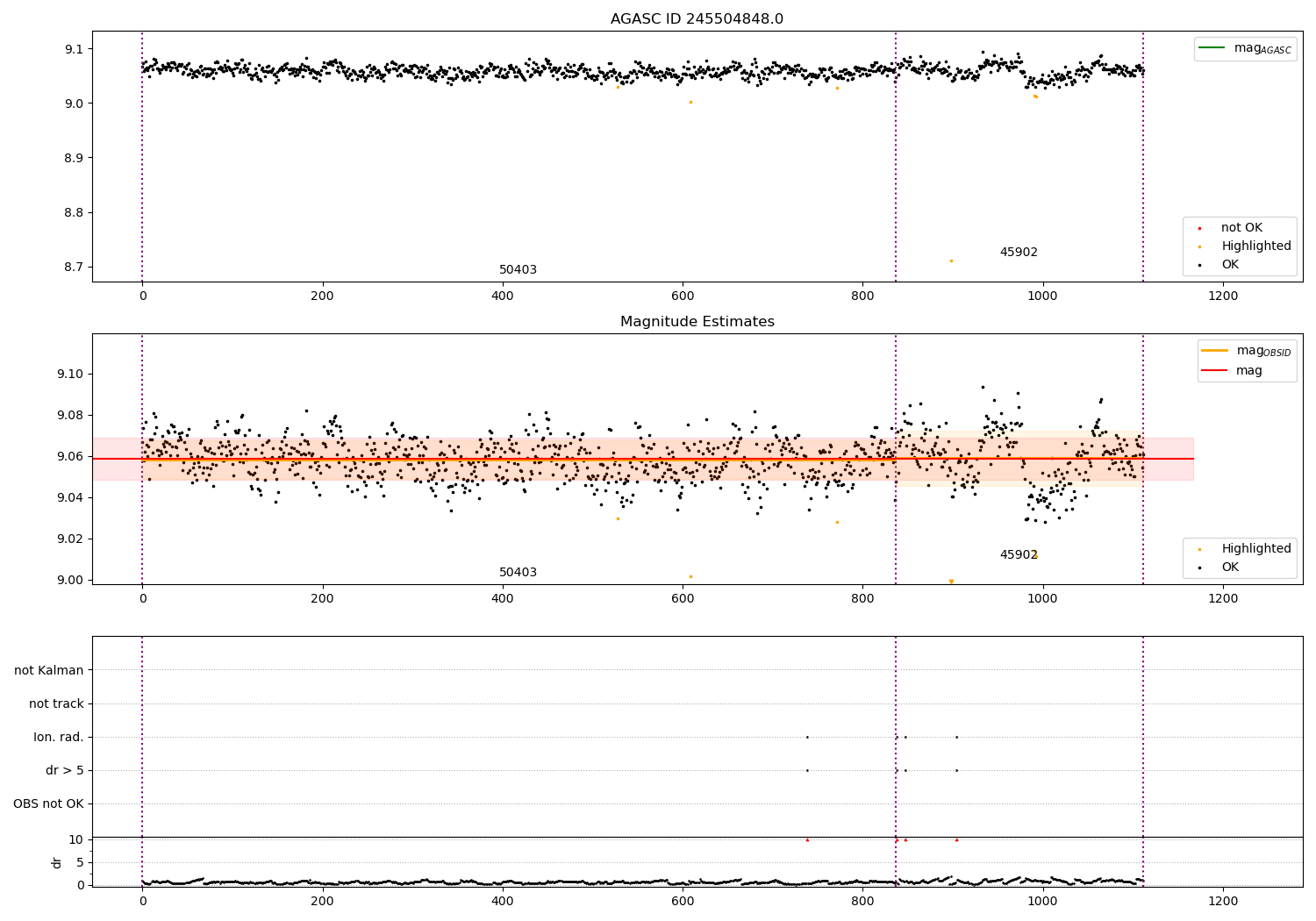
Task: Click the '9.06' y-tick in Magnitude Estimates
Action: tap(70, 457)
